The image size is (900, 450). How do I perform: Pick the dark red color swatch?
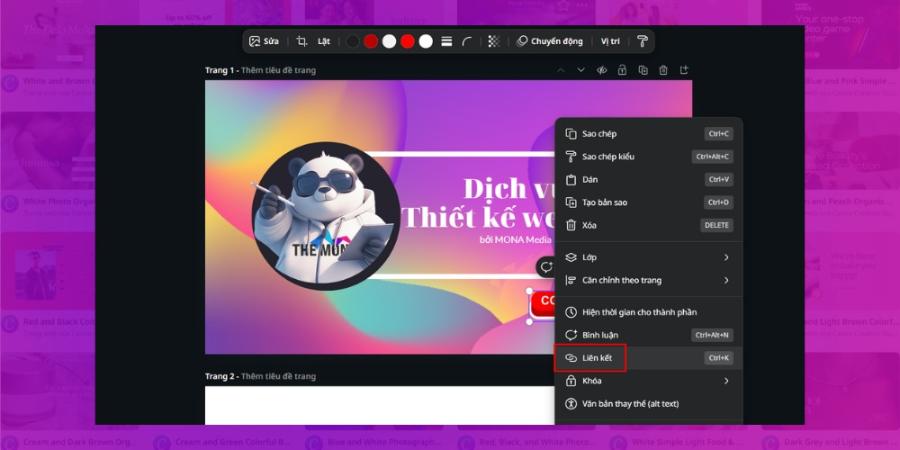click(x=371, y=41)
